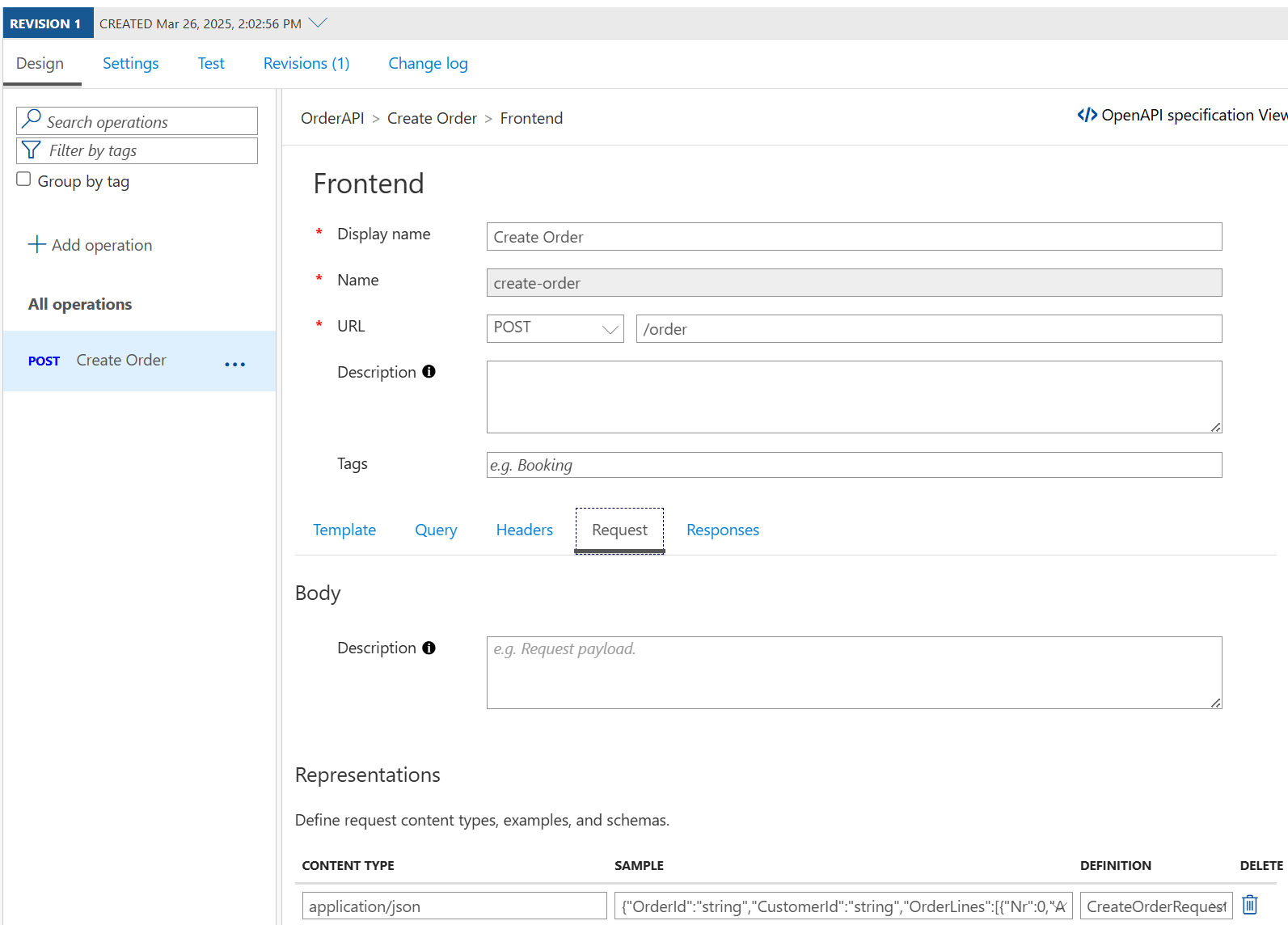Click the CONTENT TYPE column header

click(348, 865)
